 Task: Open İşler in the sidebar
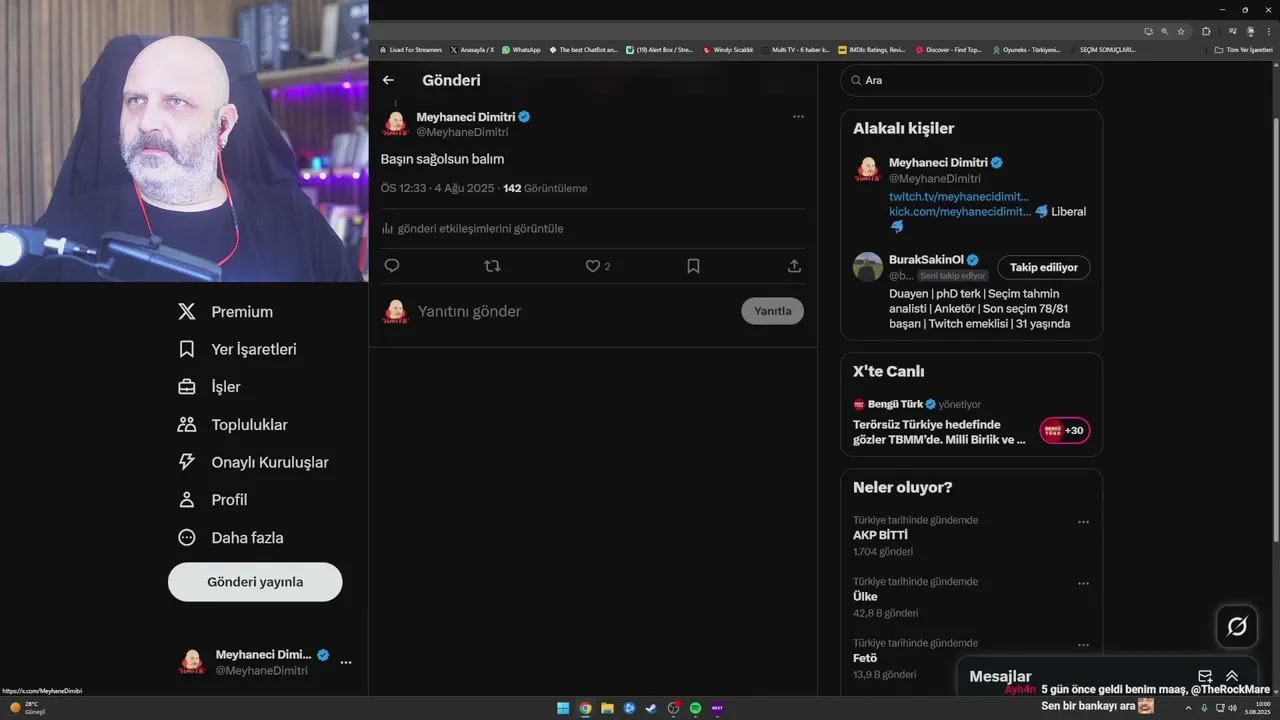click(x=209, y=387)
